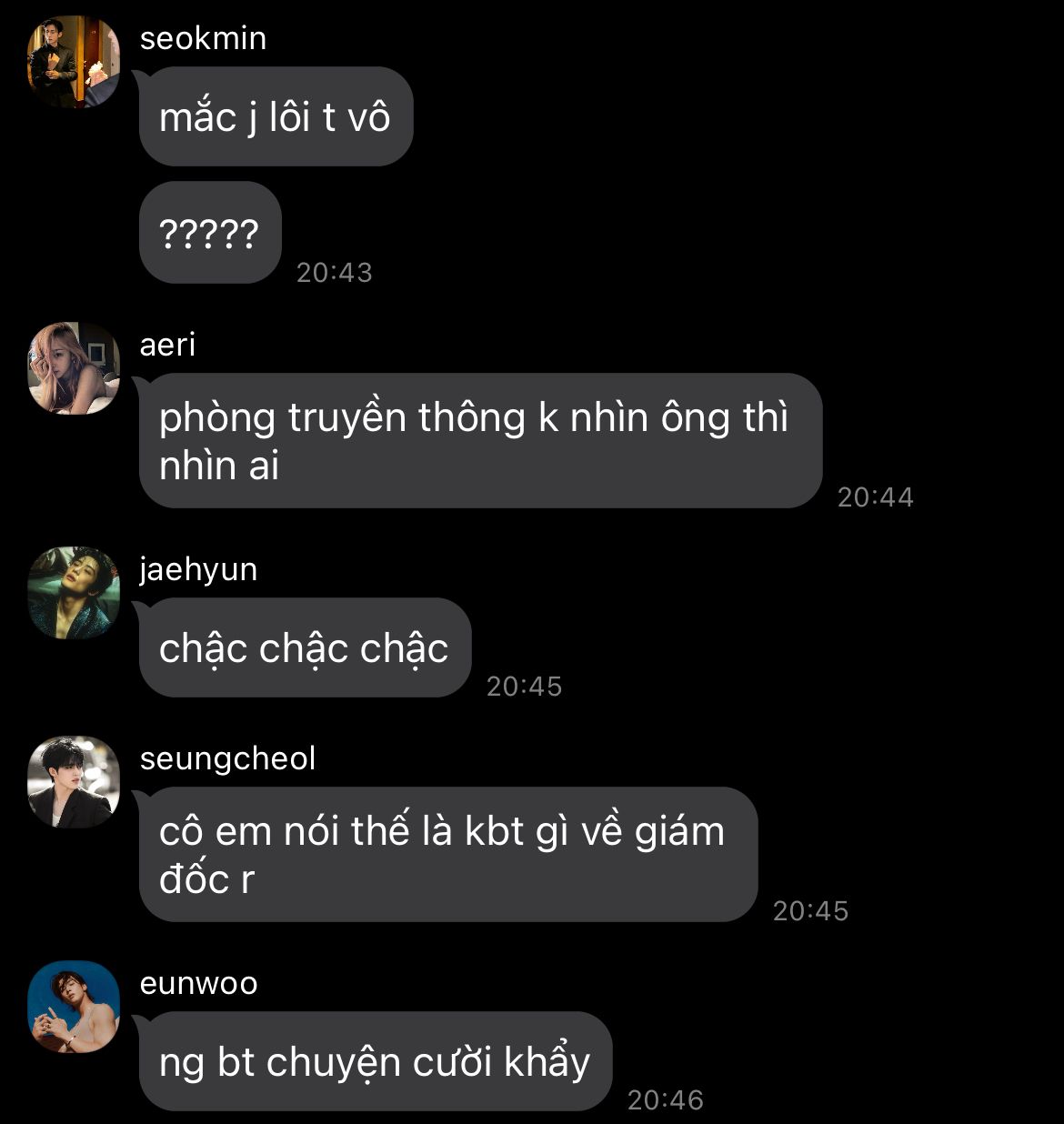Tap the username jaehyun

pos(198,570)
